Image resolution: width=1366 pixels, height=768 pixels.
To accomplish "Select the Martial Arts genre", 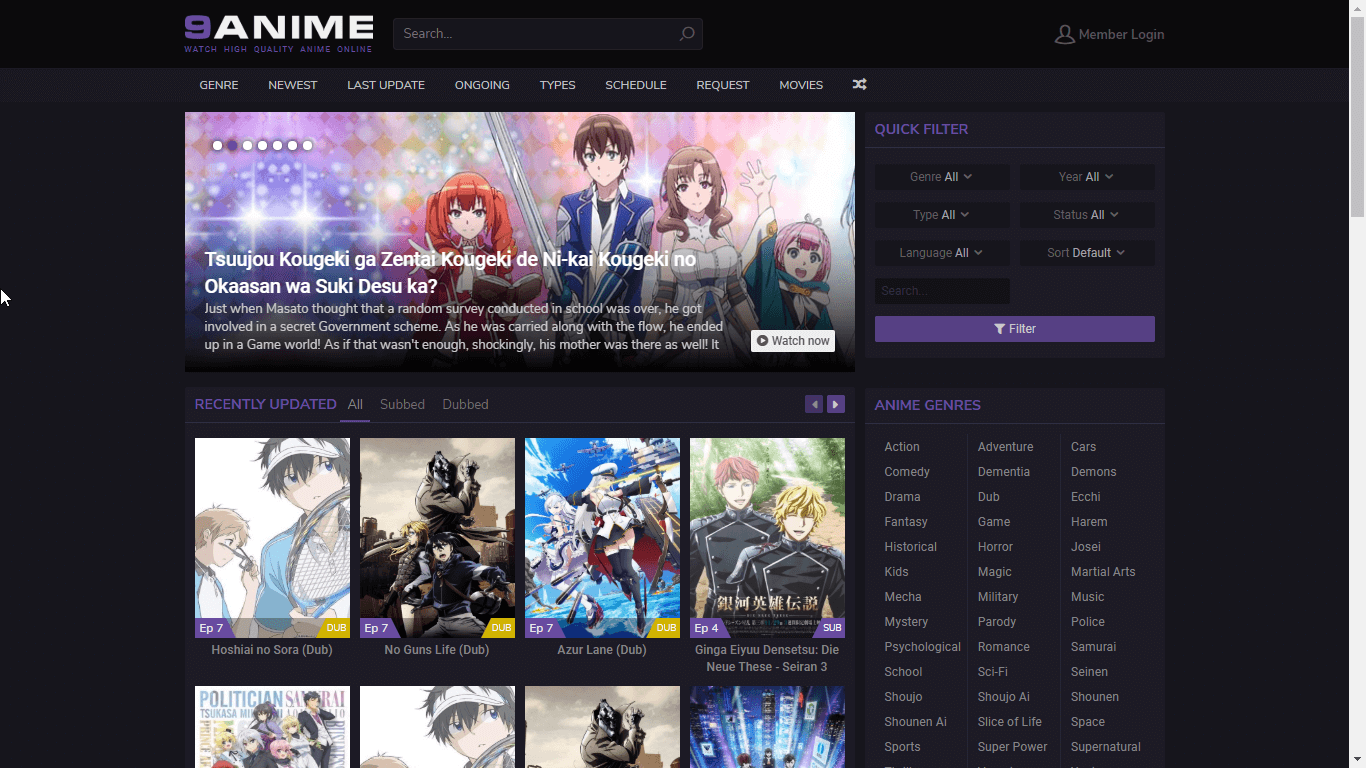I will point(1103,572).
